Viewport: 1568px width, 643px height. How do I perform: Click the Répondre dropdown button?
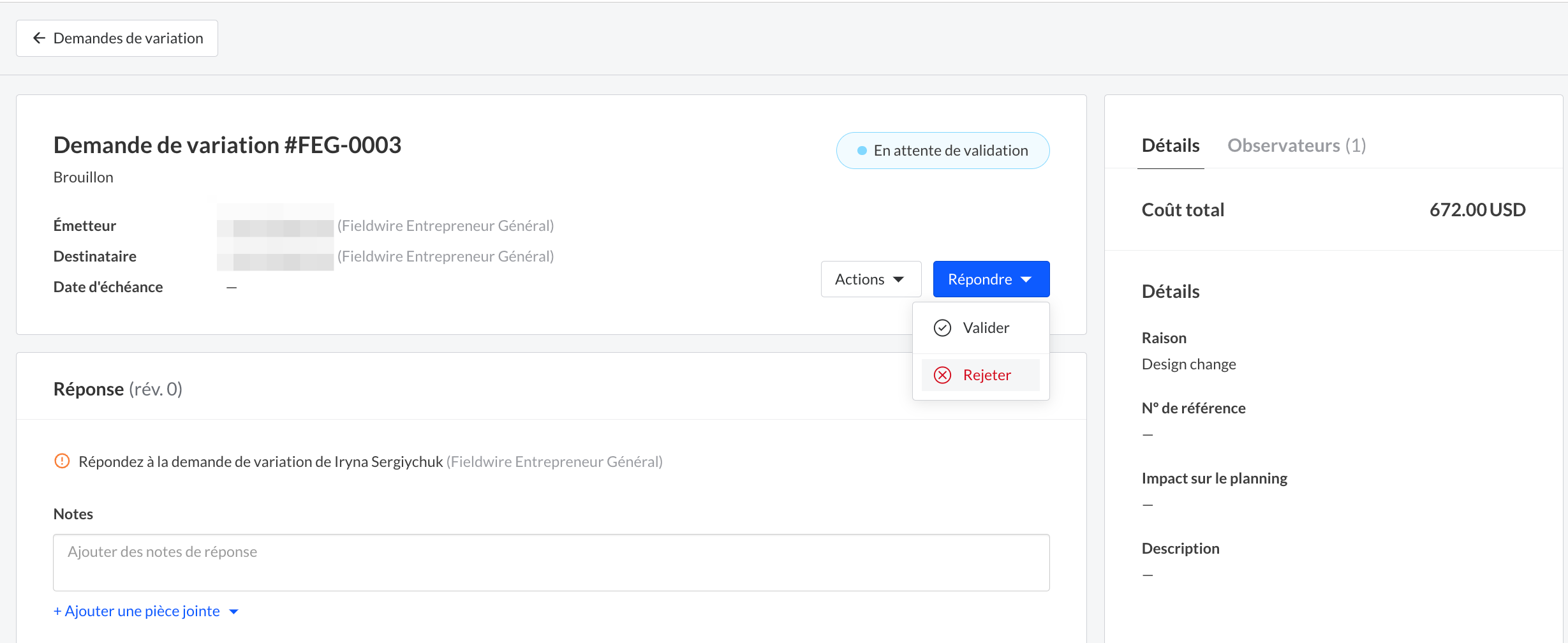[991, 279]
